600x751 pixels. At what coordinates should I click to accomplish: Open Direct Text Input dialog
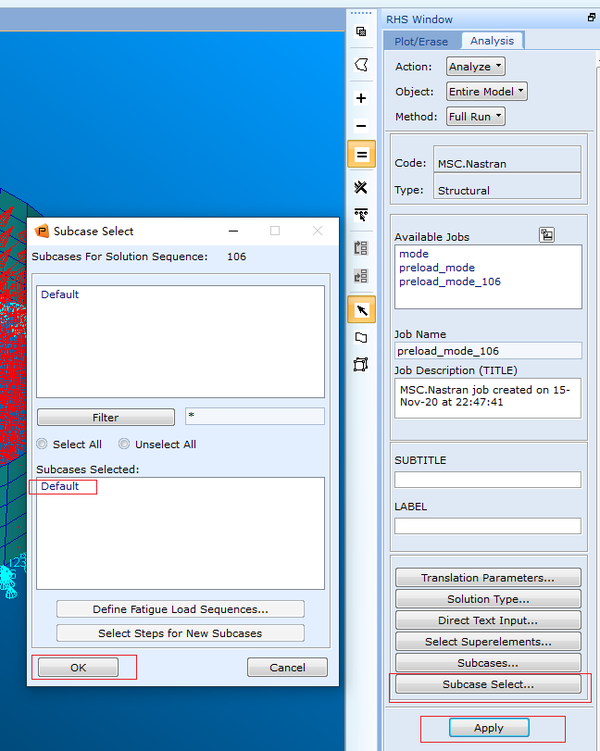488,620
